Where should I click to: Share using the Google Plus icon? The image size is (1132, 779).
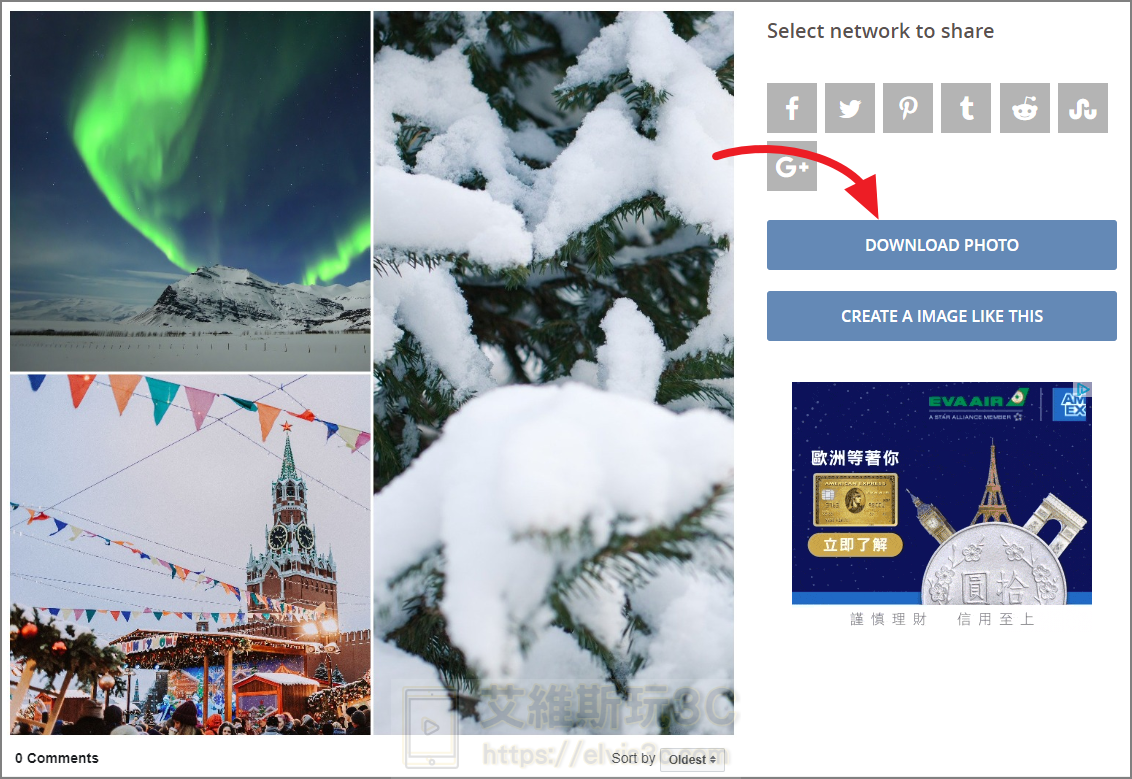coord(792,166)
